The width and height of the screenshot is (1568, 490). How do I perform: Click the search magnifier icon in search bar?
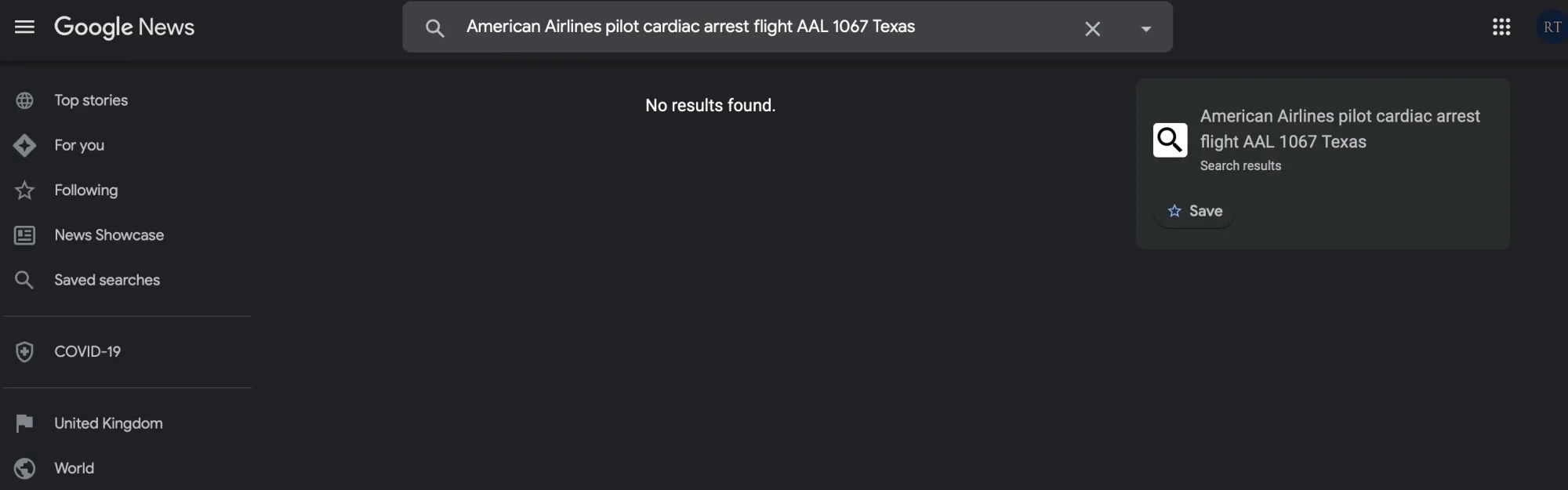(434, 28)
